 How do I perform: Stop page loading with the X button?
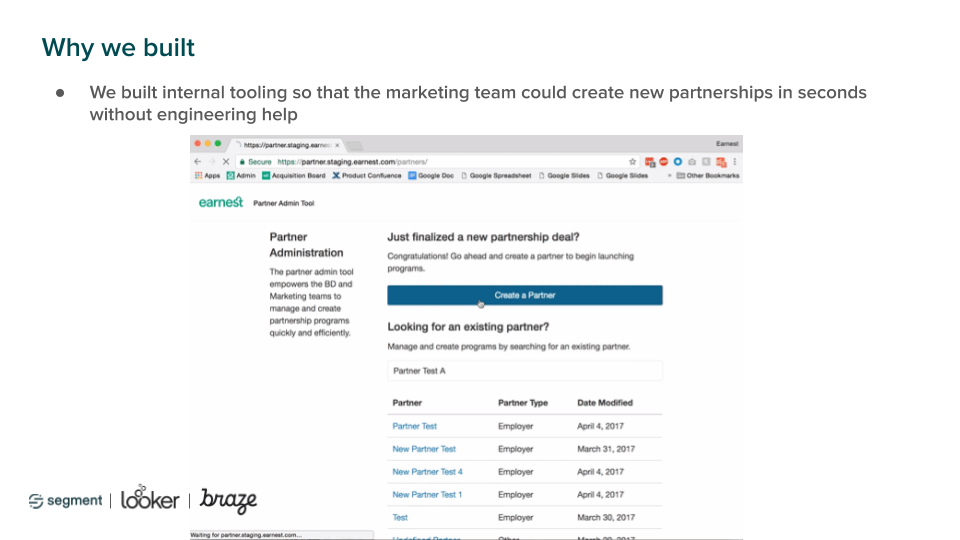pos(226,162)
